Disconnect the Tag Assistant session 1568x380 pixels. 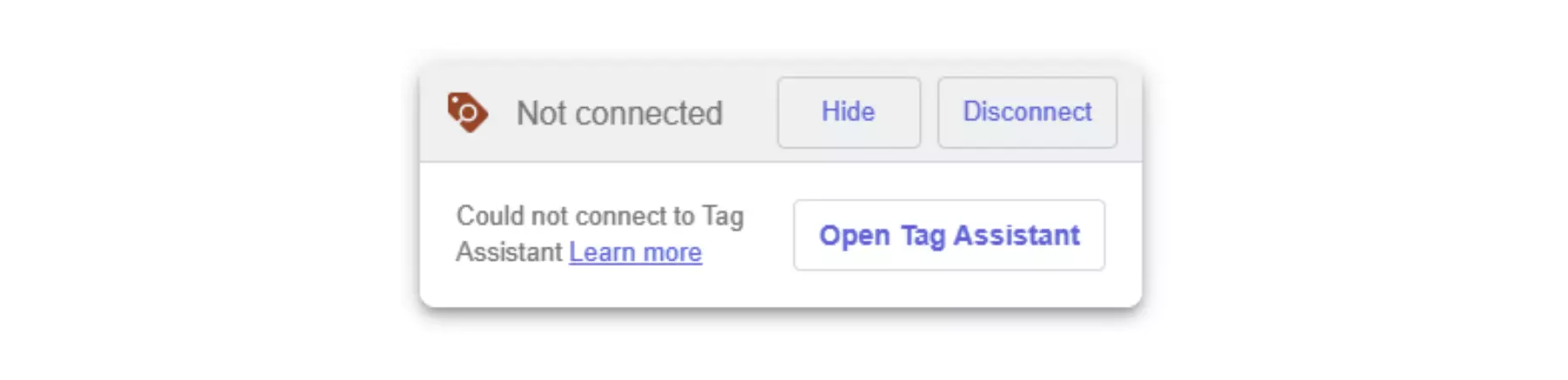click(1027, 112)
